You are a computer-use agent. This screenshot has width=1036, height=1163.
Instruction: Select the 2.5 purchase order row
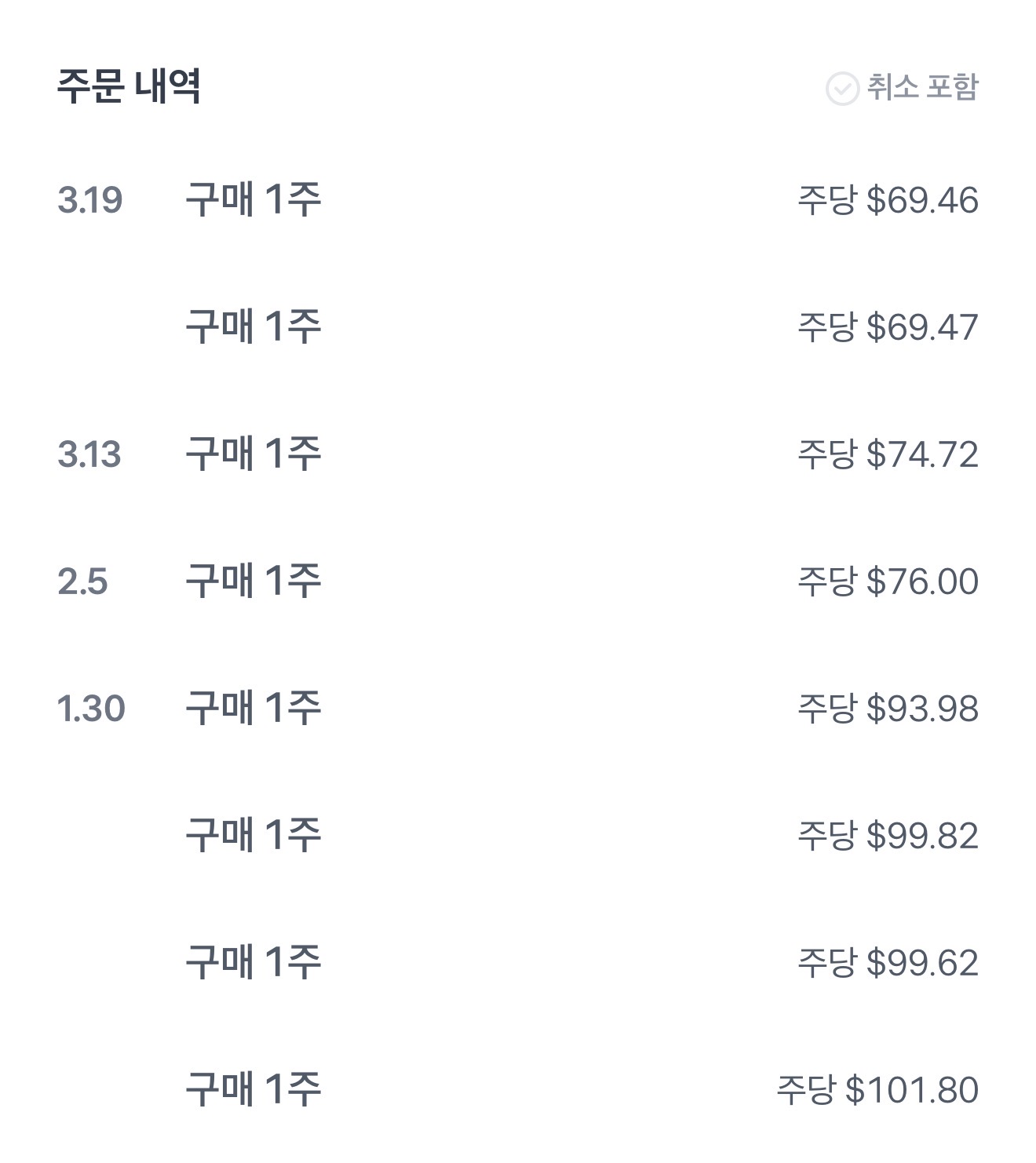click(x=254, y=581)
